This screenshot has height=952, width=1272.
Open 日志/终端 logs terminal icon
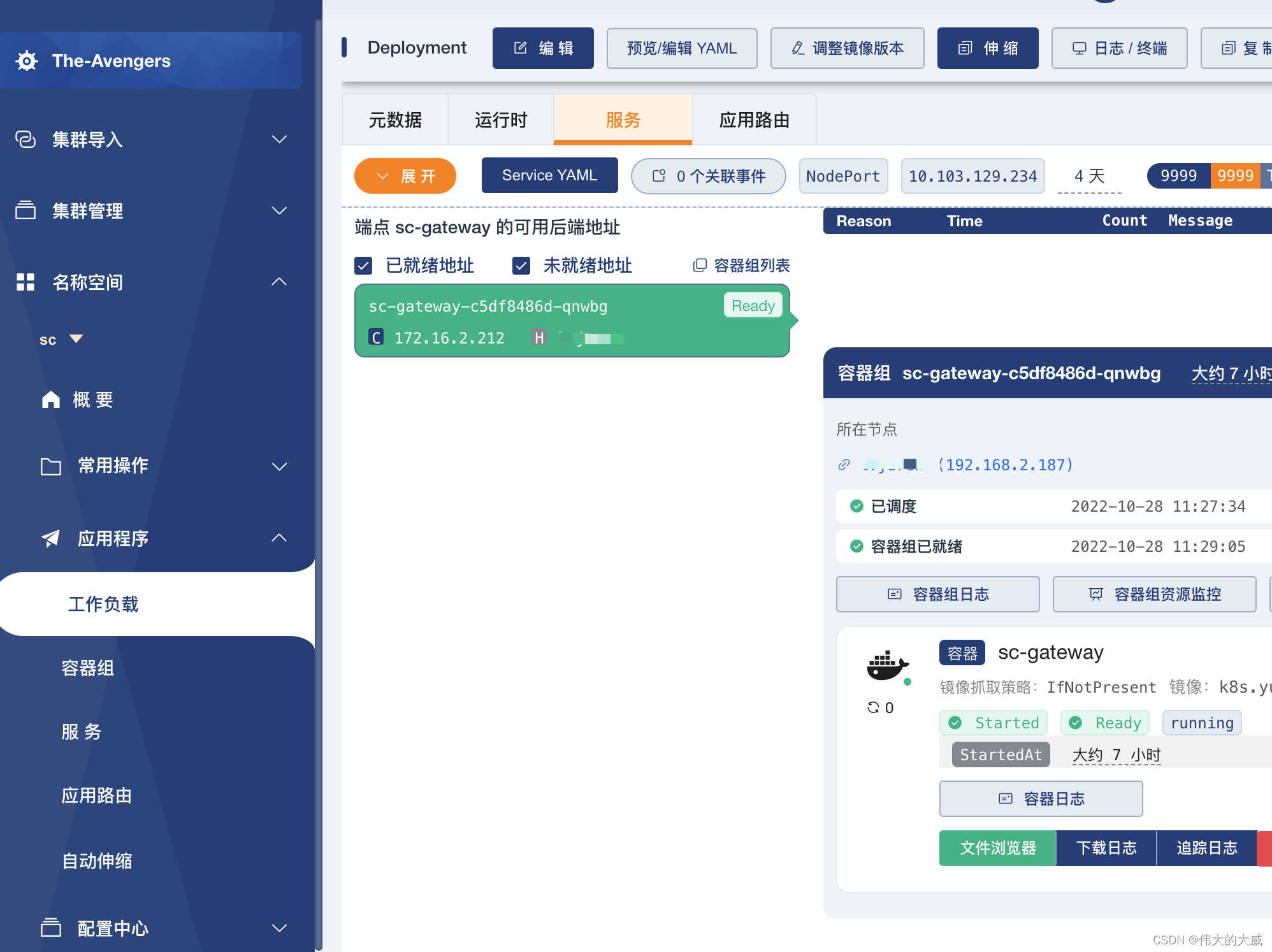(x=1120, y=47)
